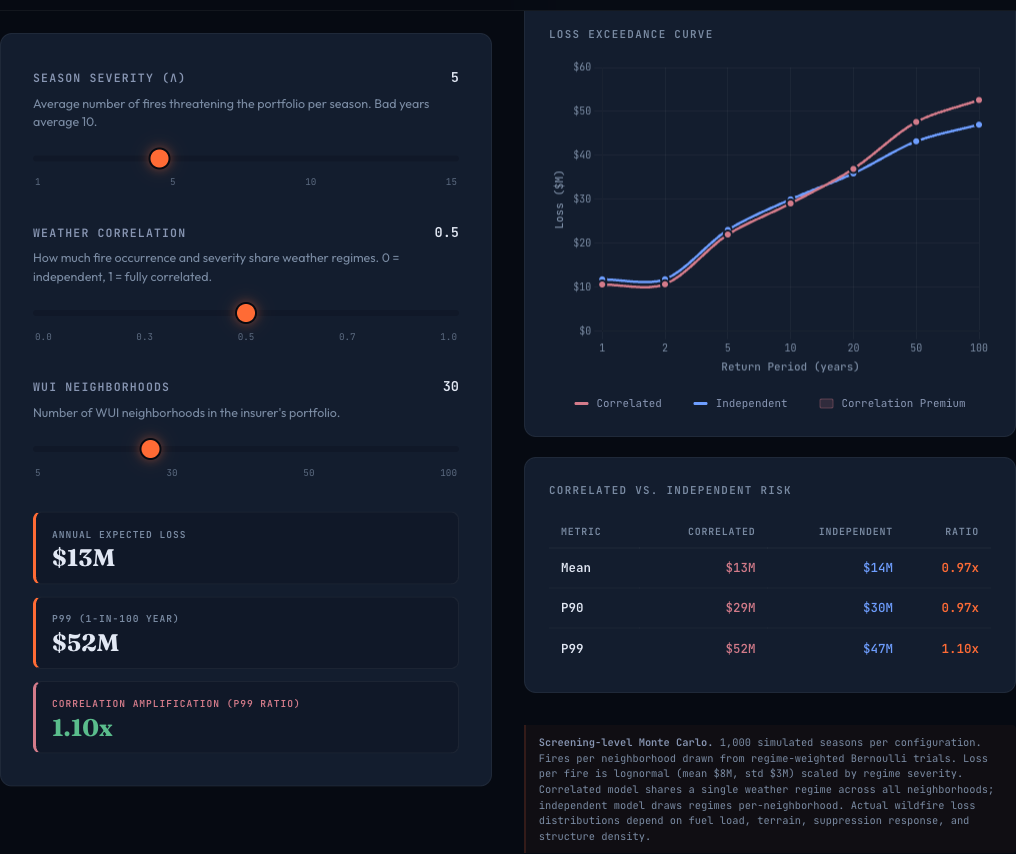Click the Correlation Premium swatch icon
Screen dimensions: 1016x854
825,402
